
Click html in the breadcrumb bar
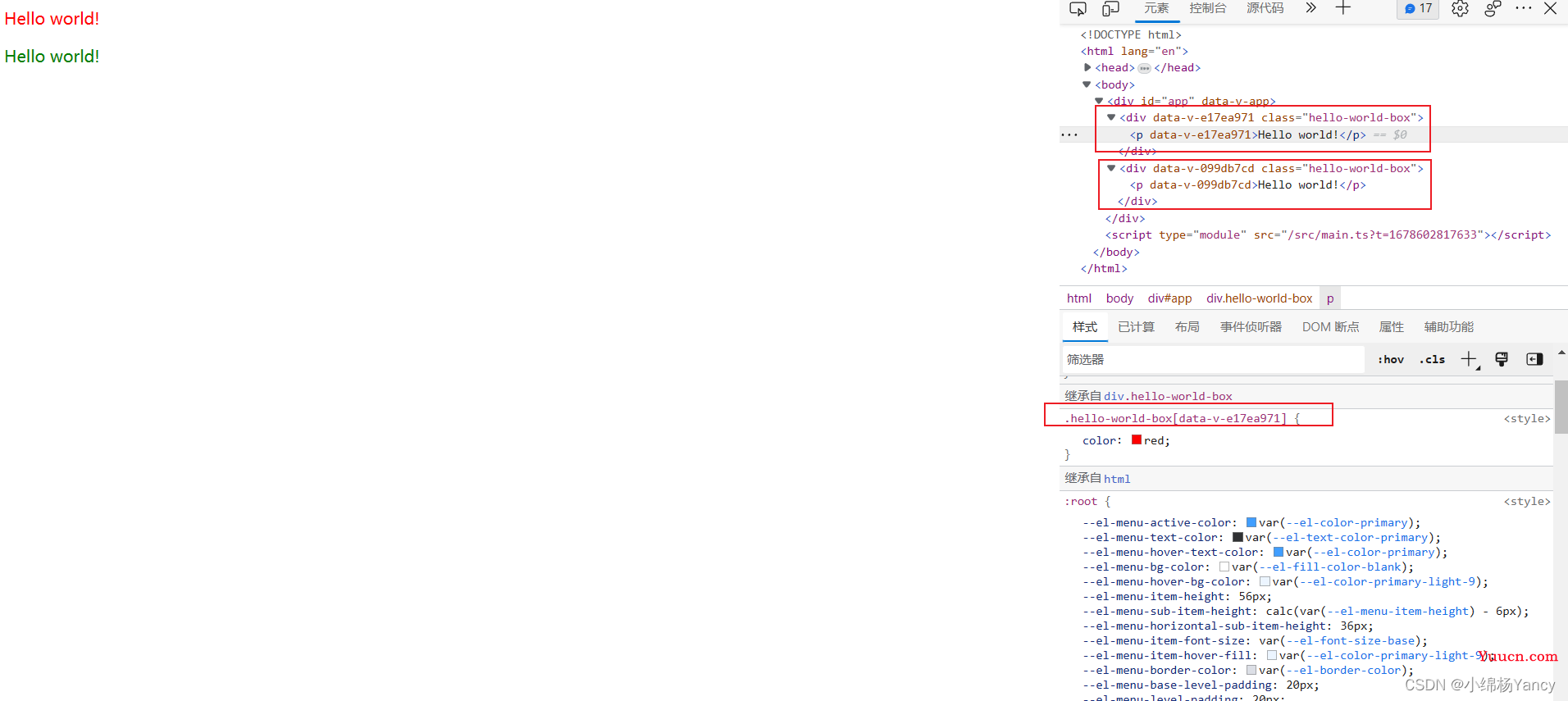[1078, 298]
